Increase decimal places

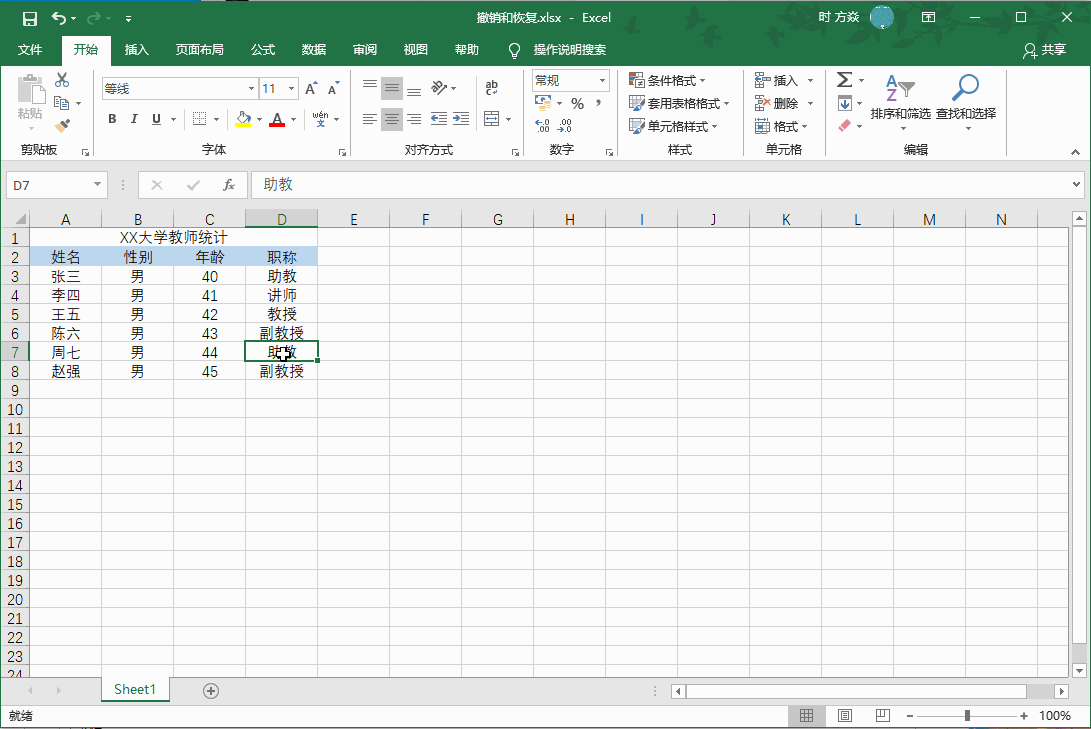(x=543, y=126)
